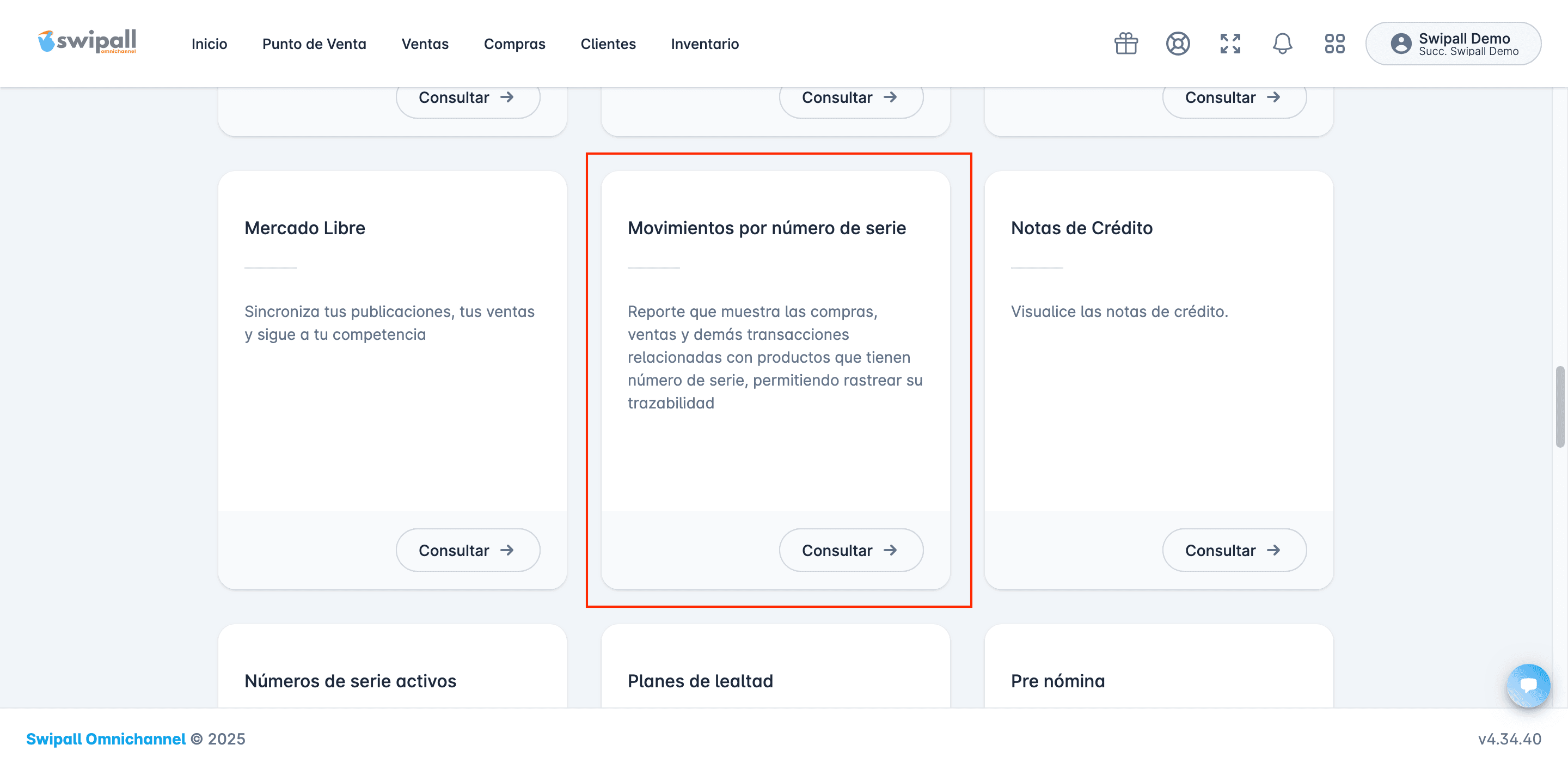Image resolution: width=1568 pixels, height=769 pixels.
Task: Expand the Clientes menu
Action: 608,44
